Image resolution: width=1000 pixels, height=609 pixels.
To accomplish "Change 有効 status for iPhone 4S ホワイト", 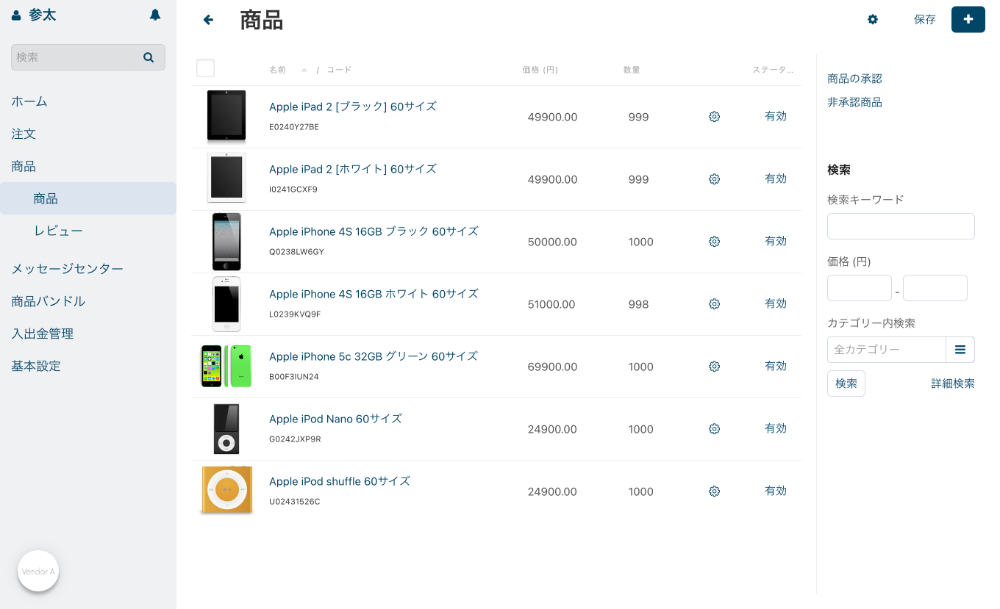I will point(776,304).
